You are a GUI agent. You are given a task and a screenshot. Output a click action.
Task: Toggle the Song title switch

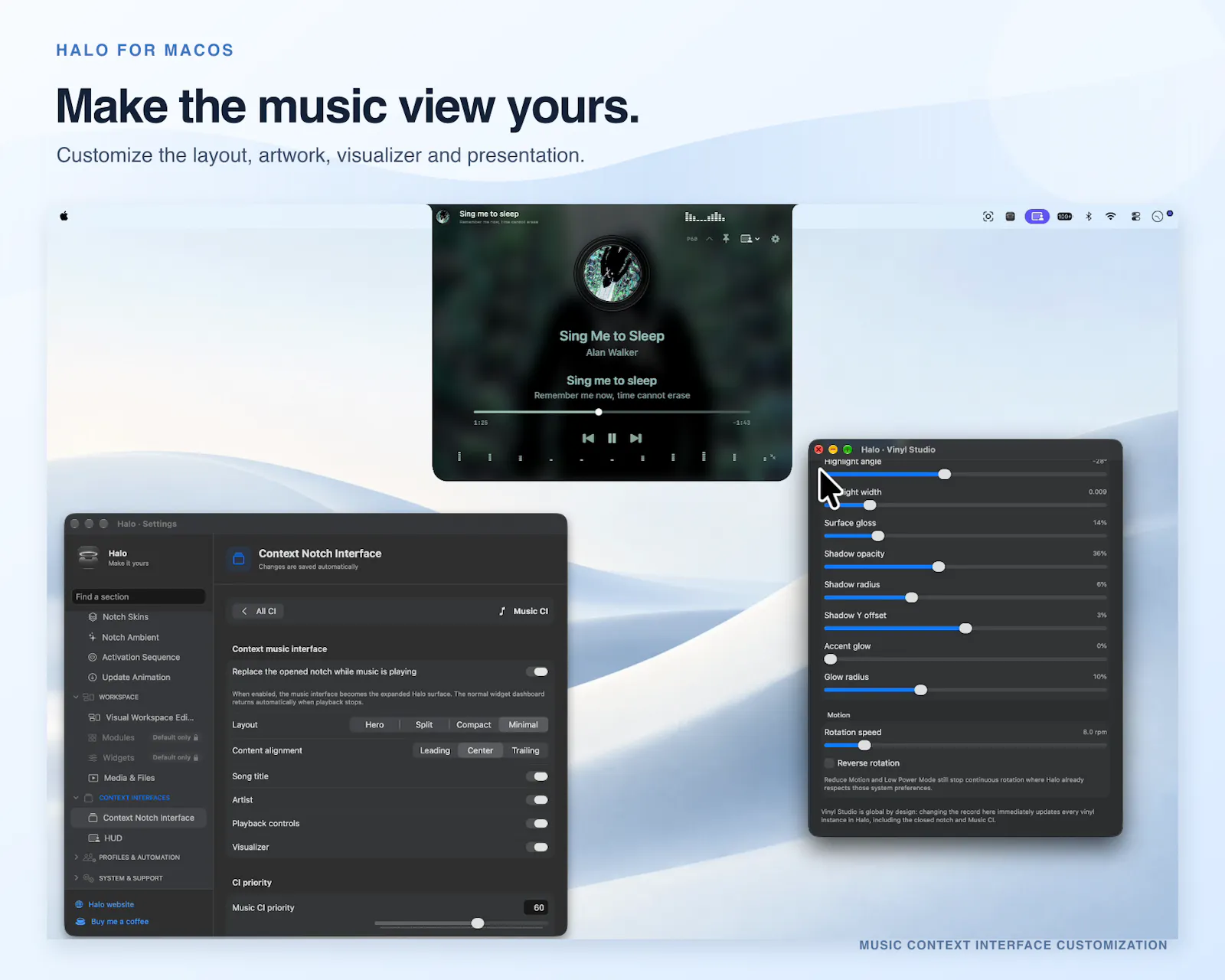click(538, 776)
